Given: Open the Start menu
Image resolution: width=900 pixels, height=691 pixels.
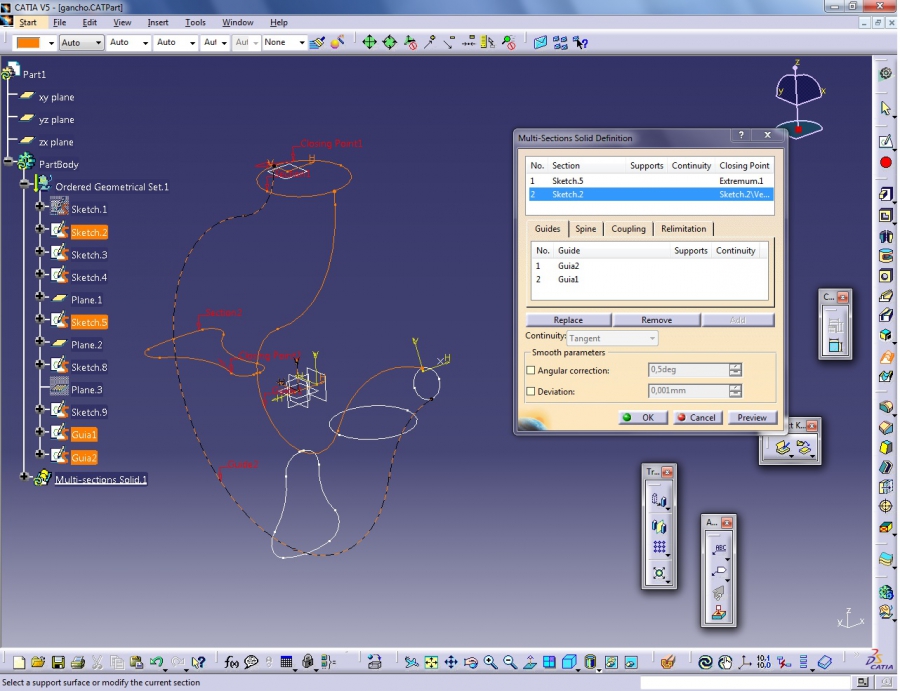Looking at the screenshot, I should pos(28,22).
